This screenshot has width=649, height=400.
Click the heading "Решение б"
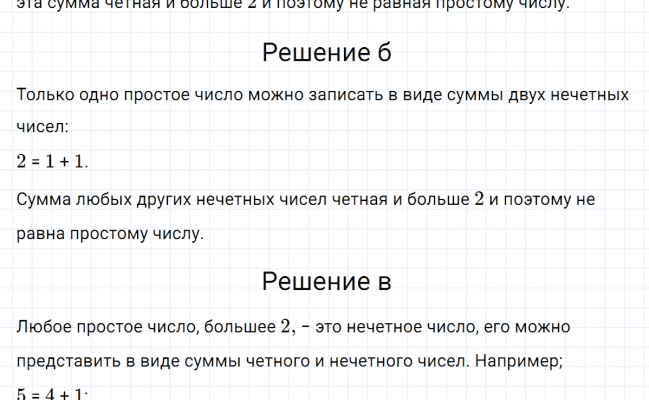tap(326, 54)
